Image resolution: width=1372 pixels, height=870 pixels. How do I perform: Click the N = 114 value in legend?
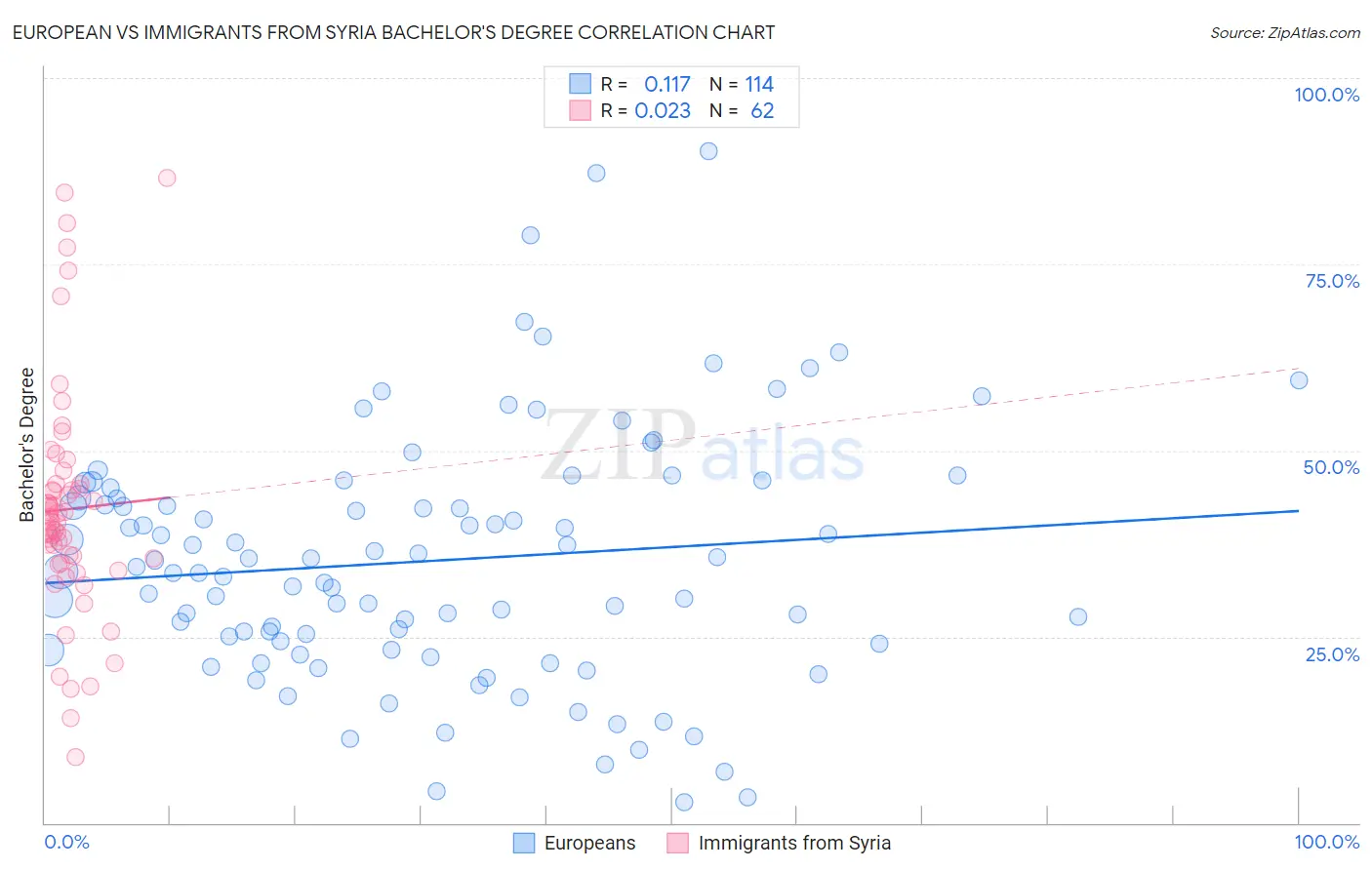(x=742, y=84)
